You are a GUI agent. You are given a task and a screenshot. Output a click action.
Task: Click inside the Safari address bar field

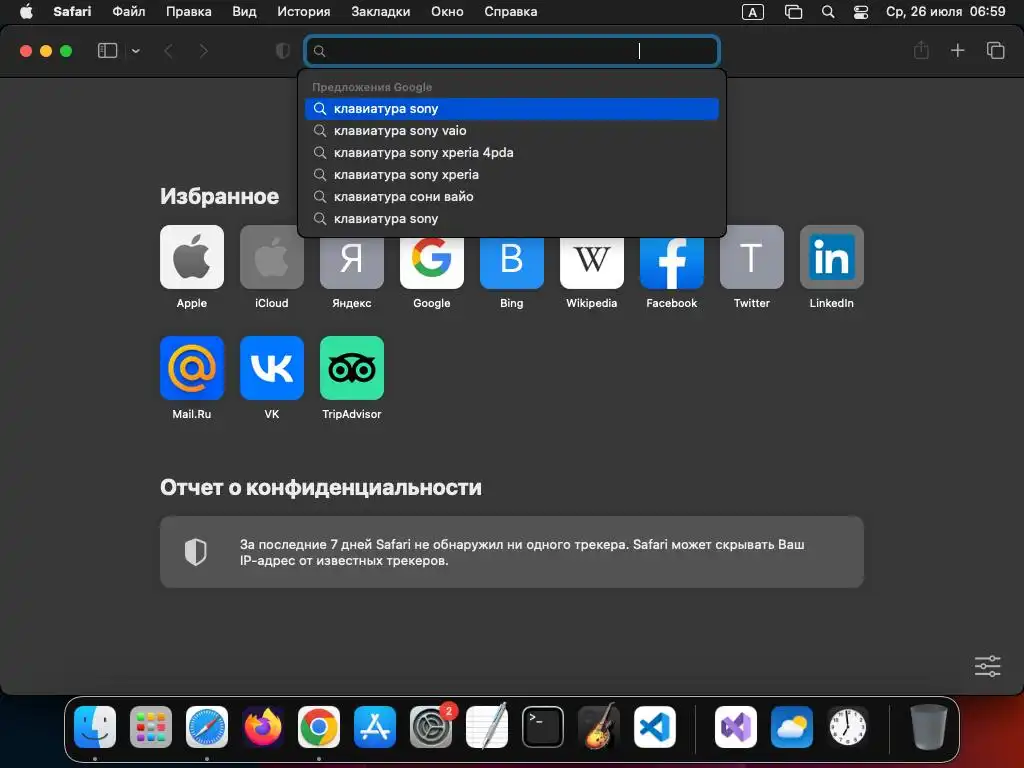pyautogui.click(x=512, y=51)
